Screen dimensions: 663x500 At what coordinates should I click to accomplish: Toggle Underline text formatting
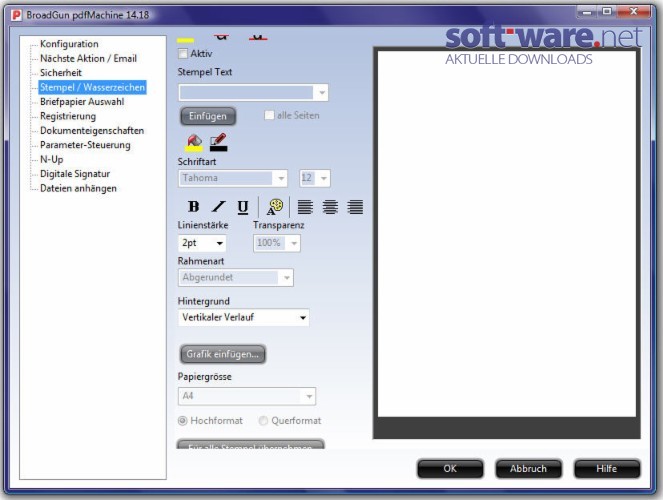tap(243, 207)
